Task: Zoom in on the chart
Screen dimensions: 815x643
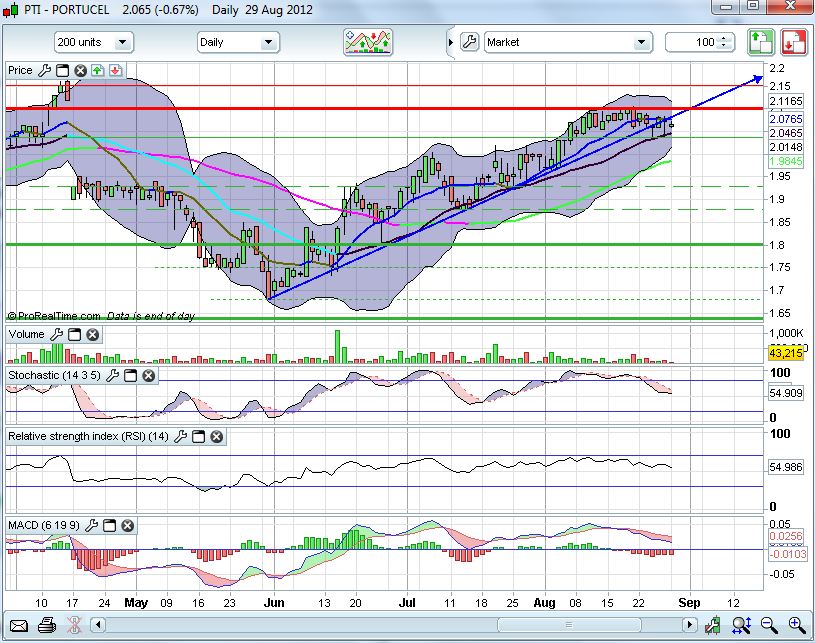Action: click(x=797, y=625)
